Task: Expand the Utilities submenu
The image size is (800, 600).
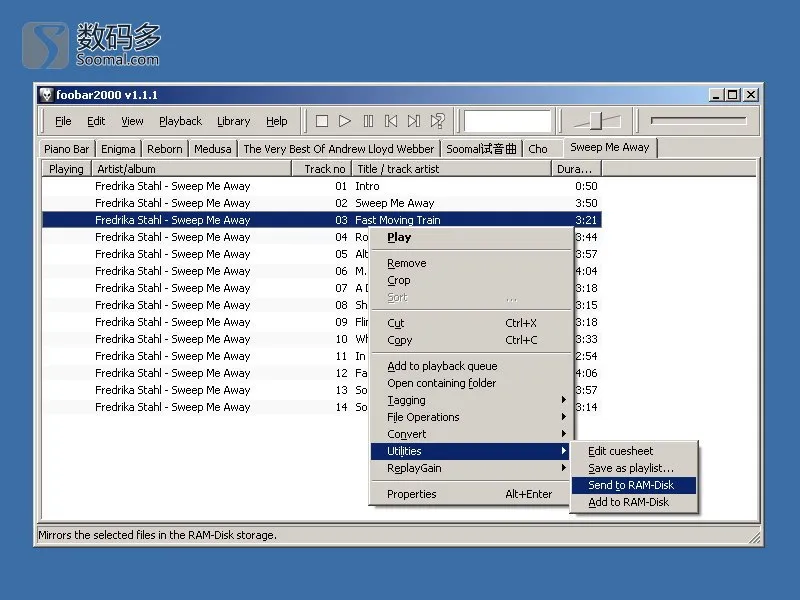Action: [469, 451]
